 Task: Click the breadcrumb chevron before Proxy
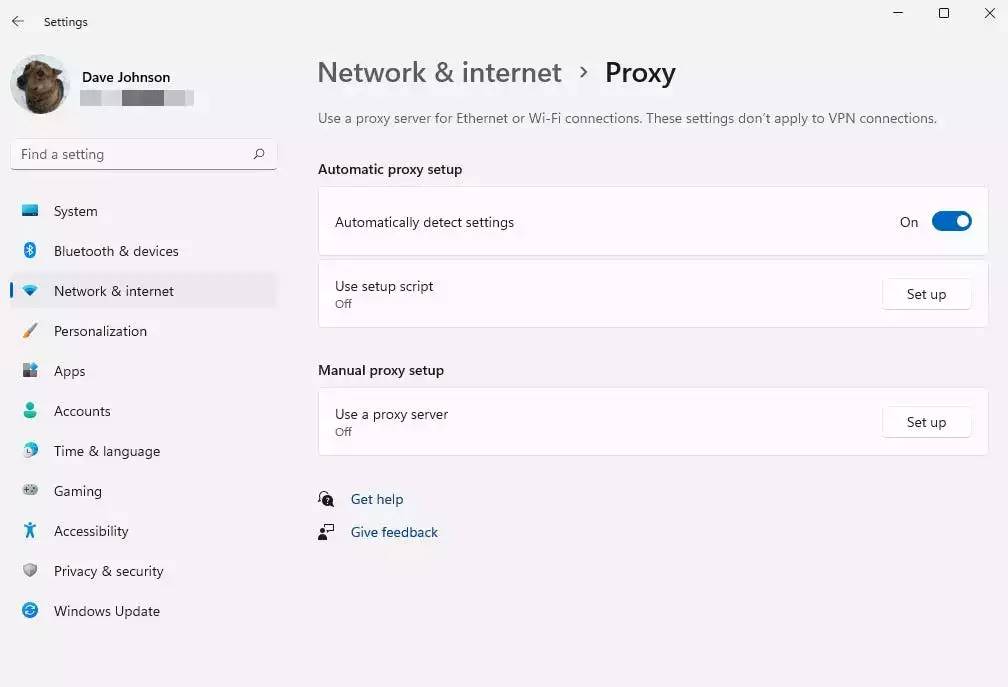(x=584, y=72)
